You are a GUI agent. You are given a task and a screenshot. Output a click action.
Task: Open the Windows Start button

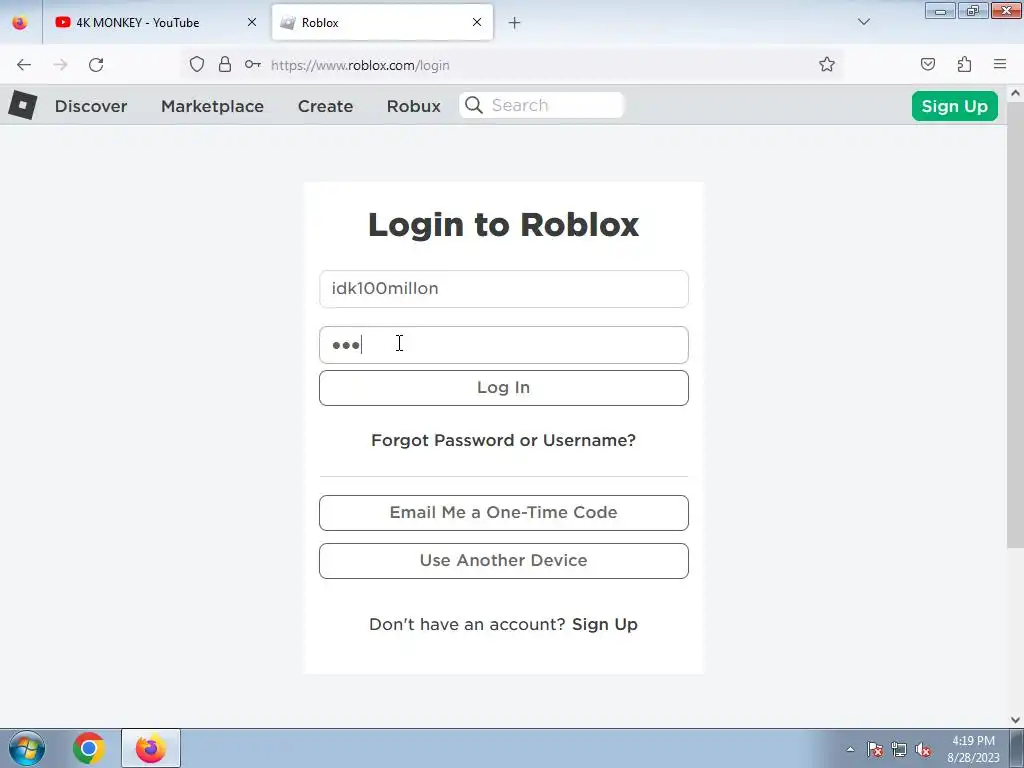[x=27, y=748]
